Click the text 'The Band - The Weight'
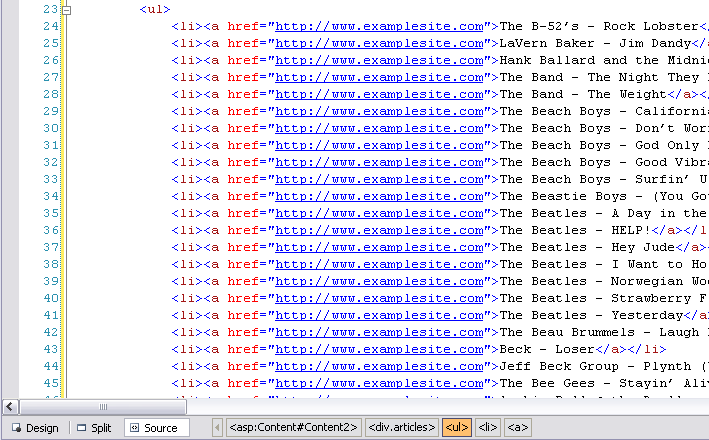709x440 pixels. pos(583,95)
